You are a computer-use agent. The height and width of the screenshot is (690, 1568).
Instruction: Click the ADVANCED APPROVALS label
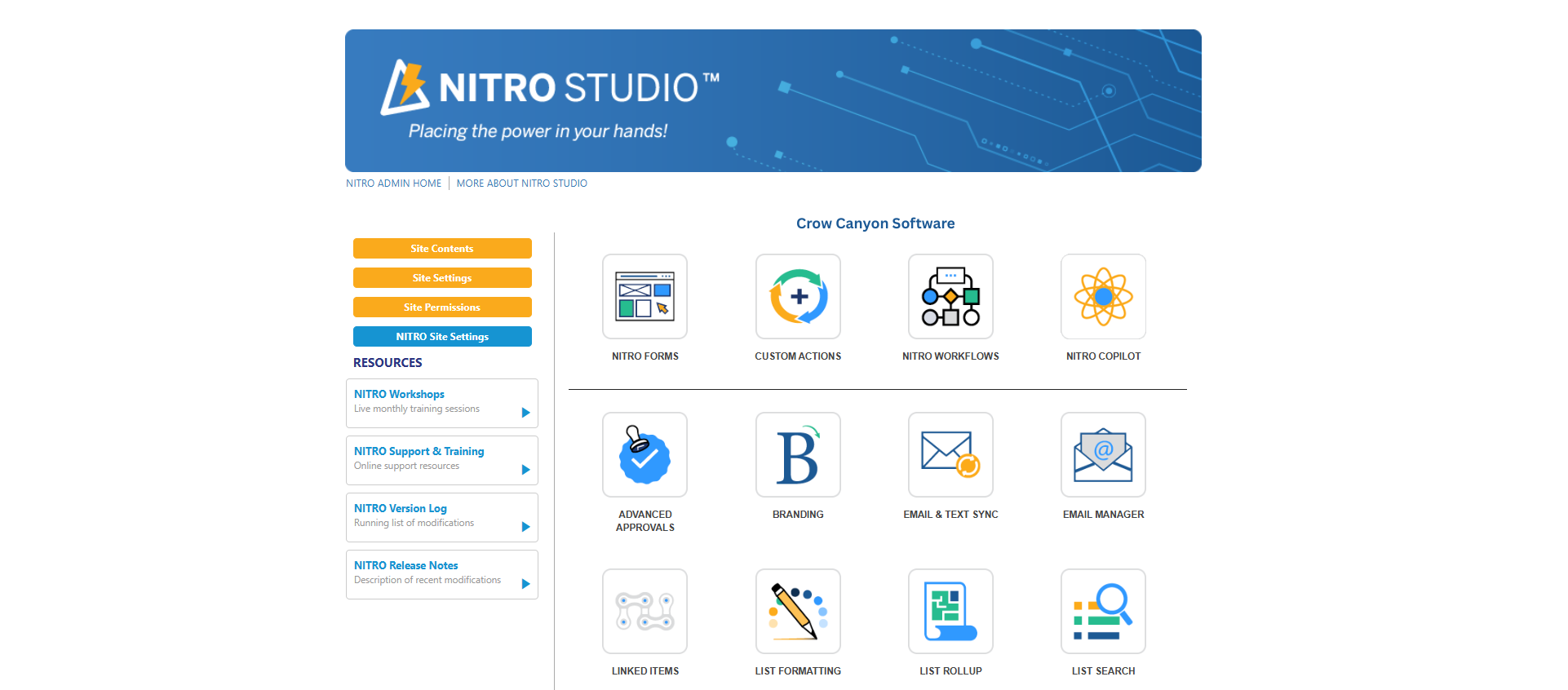(x=645, y=521)
